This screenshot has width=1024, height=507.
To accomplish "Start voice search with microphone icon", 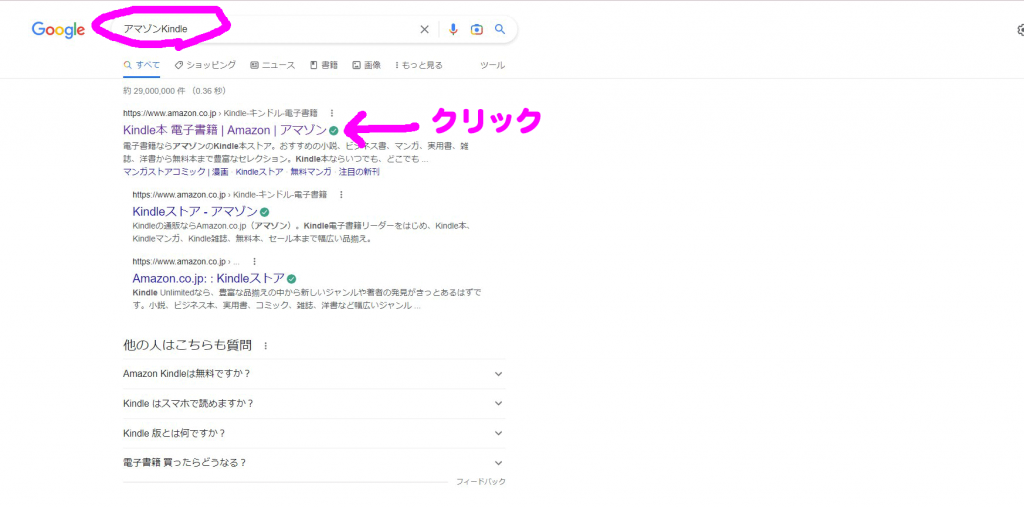I will tap(453, 29).
